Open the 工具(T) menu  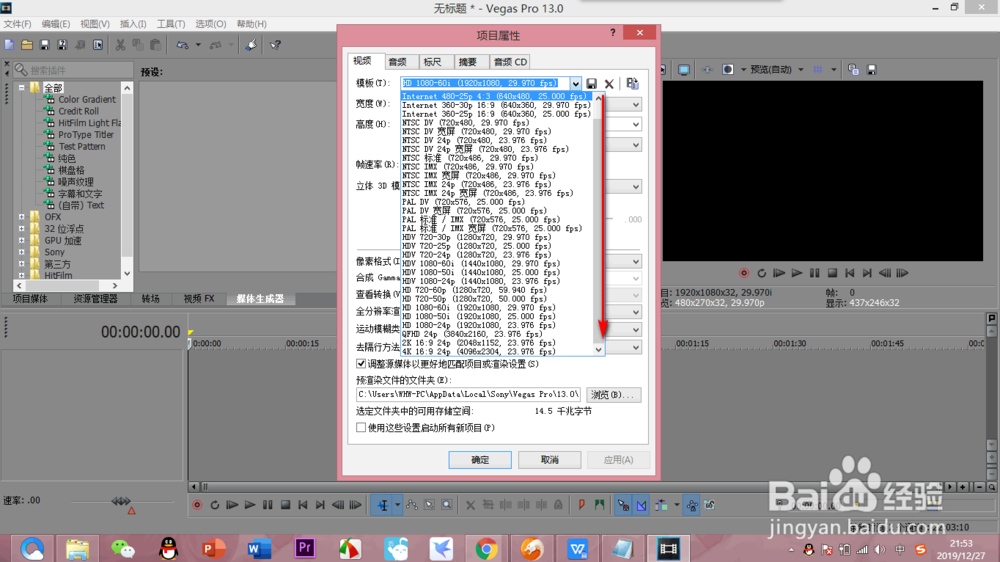tap(171, 24)
